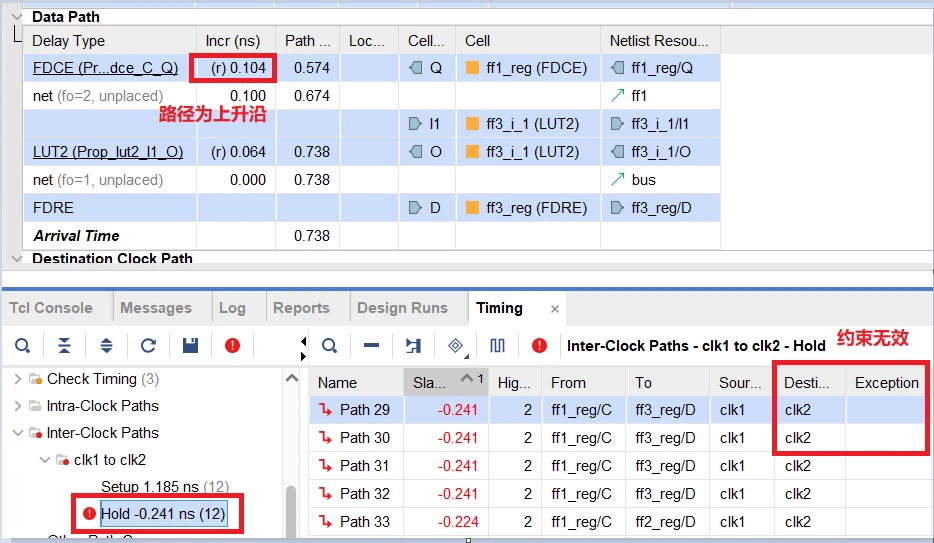
Task: Click the ff1 net arrow icon
Action: click(x=618, y=96)
